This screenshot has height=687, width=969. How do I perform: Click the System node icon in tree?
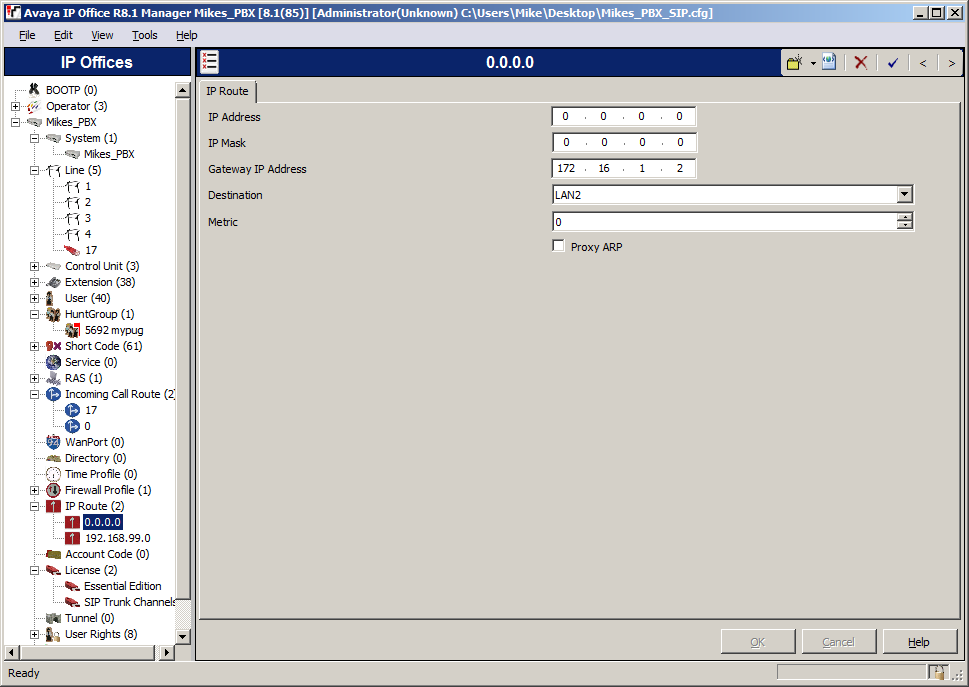[53, 138]
